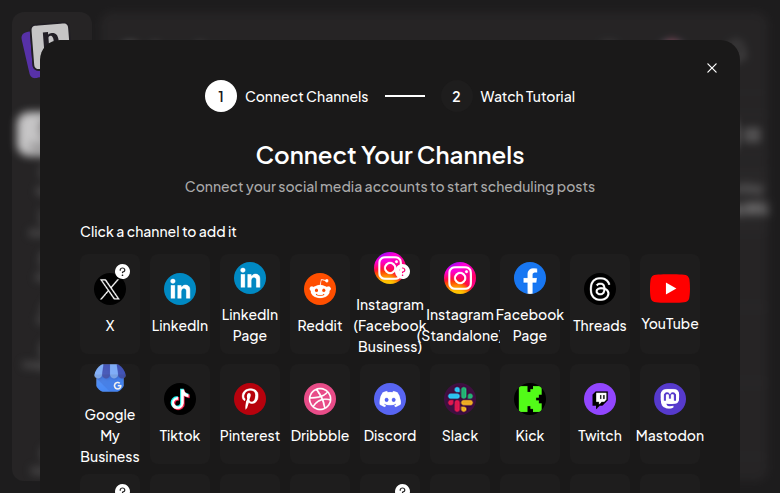The image size is (780, 493).
Task: Open help badge on X channel
Action: coord(122,271)
